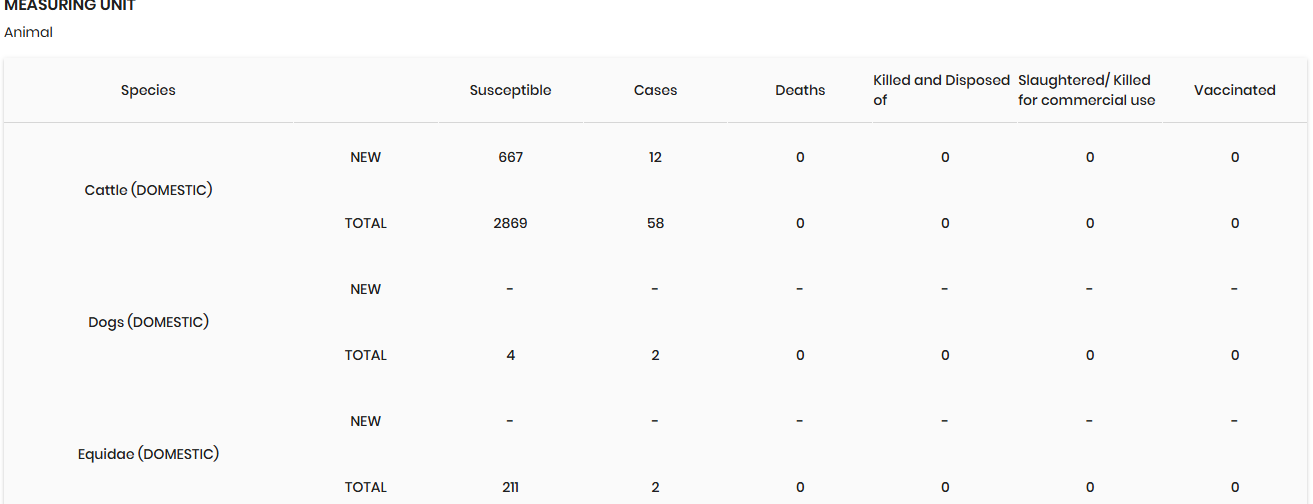The image size is (1313, 504).
Task: Click Dogs total susceptible value 4
Action: (x=510, y=355)
